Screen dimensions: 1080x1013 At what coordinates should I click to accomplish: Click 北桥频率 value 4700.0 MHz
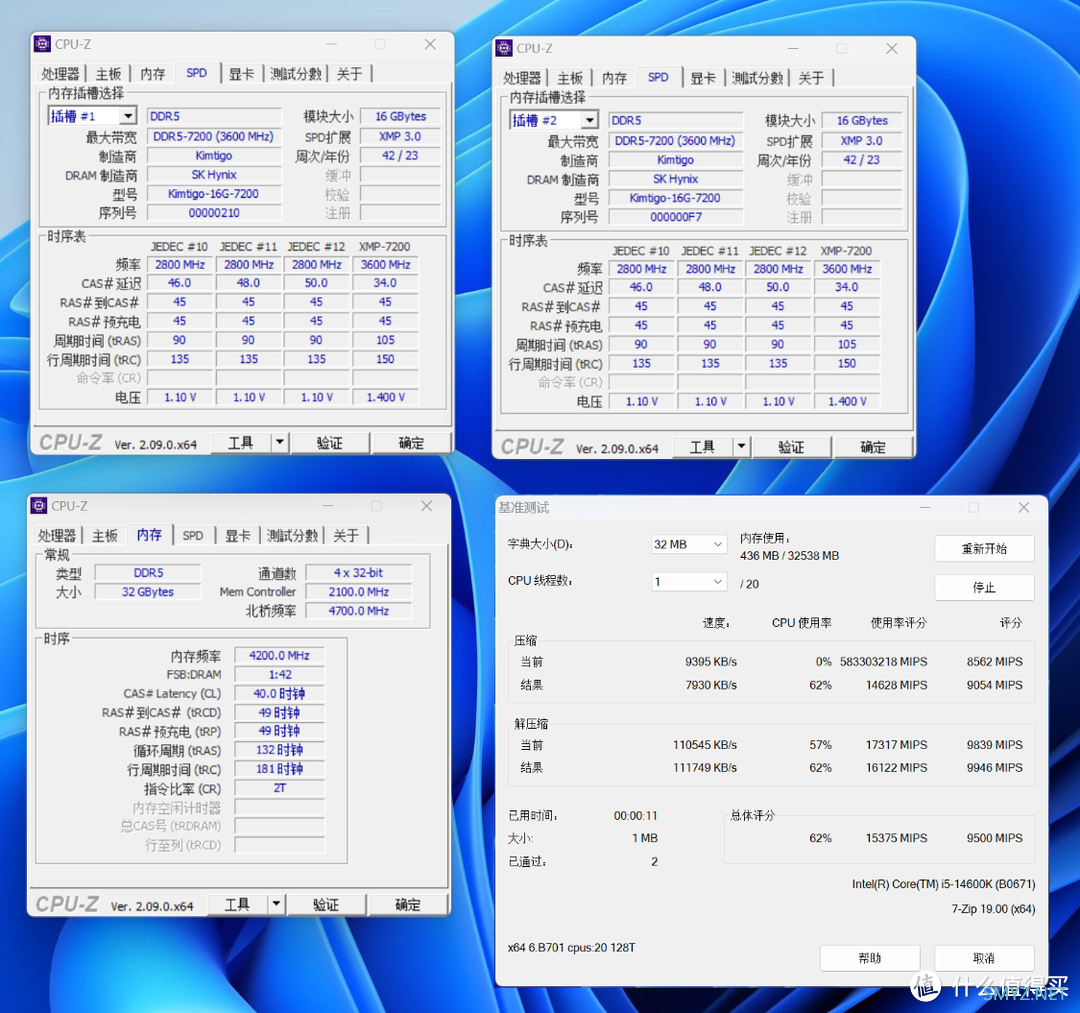coord(358,611)
